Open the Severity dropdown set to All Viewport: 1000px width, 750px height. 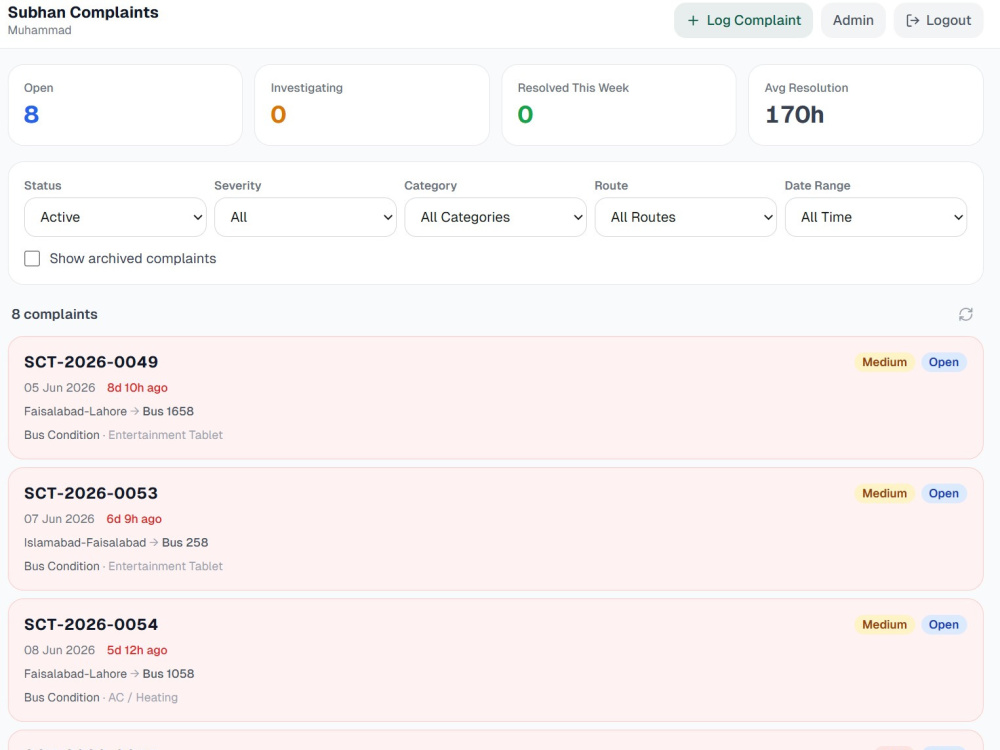tap(305, 217)
